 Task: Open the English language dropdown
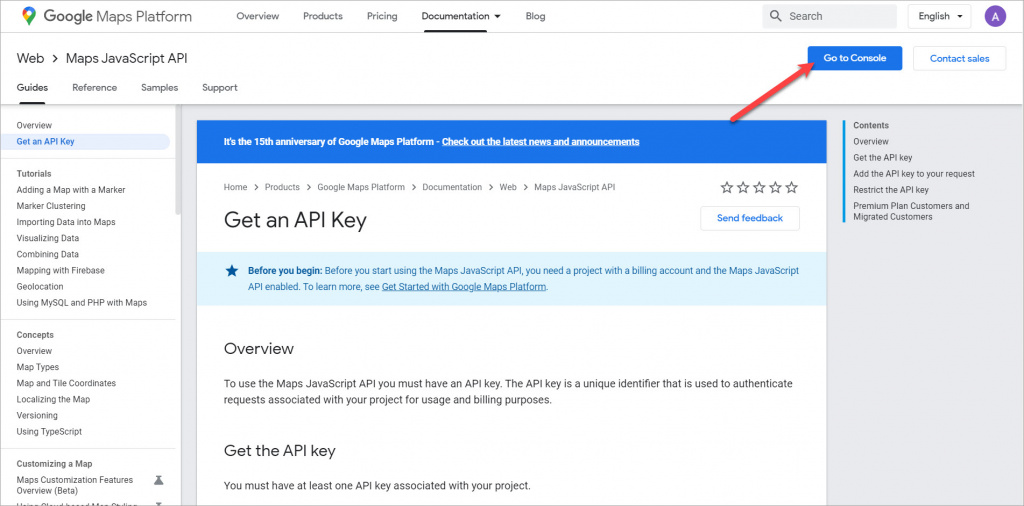click(x=939, y=16)
